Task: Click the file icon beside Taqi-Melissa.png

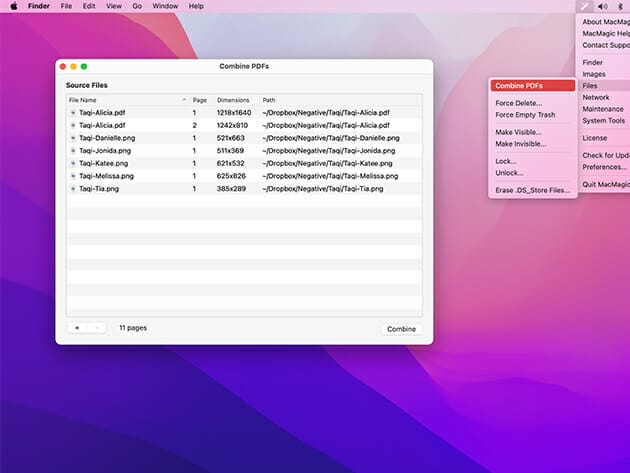Action: coord(73,176)
